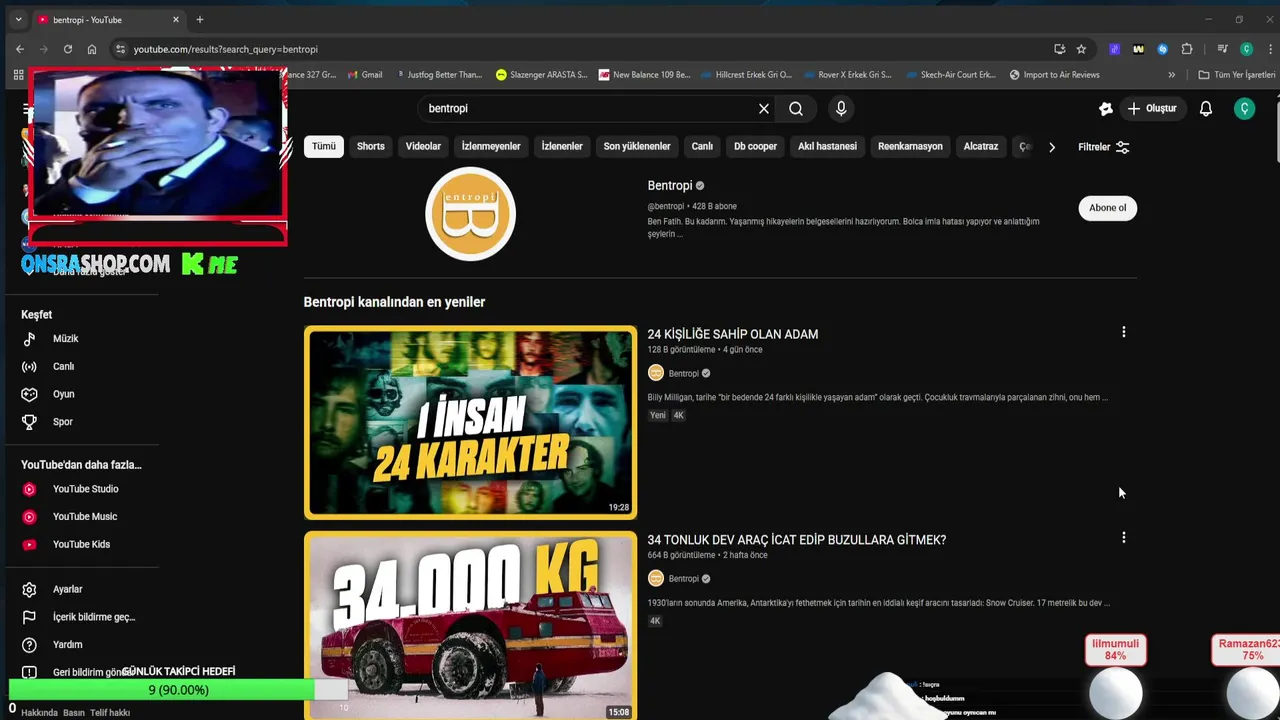Open the Import to Air Reviews bookmark
The height and width of the screenshot is (720, 1280).
(x=1054, y=75)
